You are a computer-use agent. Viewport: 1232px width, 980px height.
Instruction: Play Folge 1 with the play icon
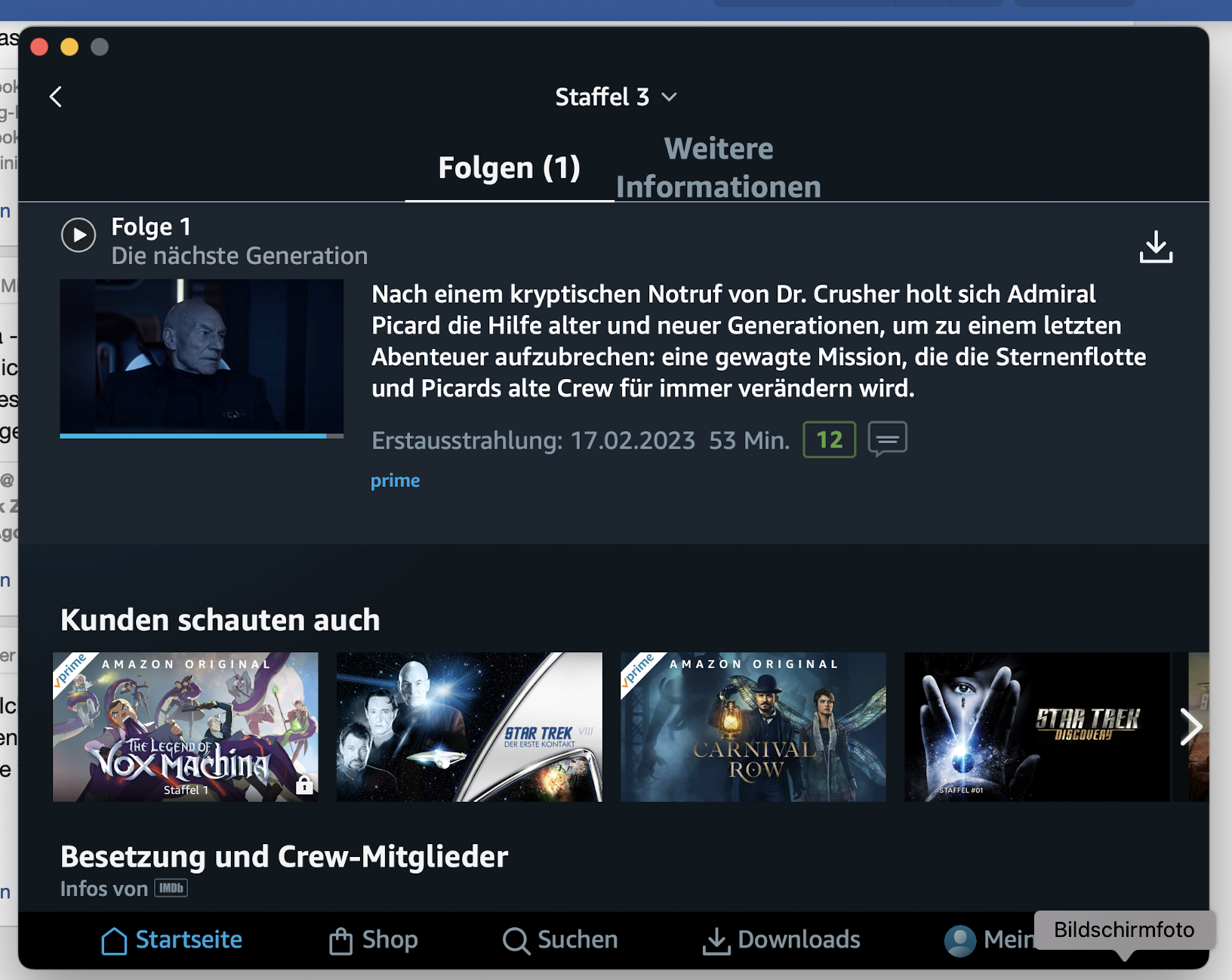pyautogui.click(x=79, y=236)
